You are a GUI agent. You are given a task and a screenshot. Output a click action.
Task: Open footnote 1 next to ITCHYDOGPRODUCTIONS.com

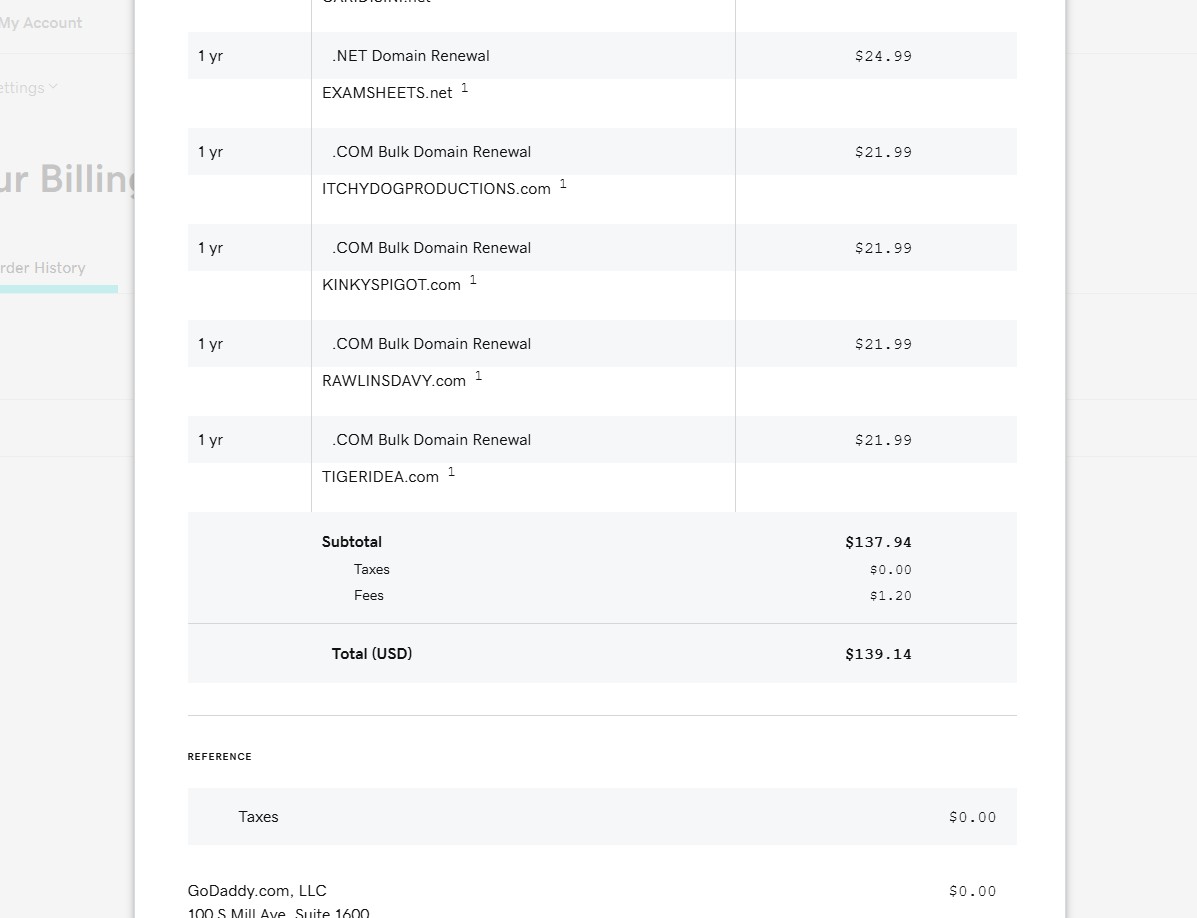point(563,184)
